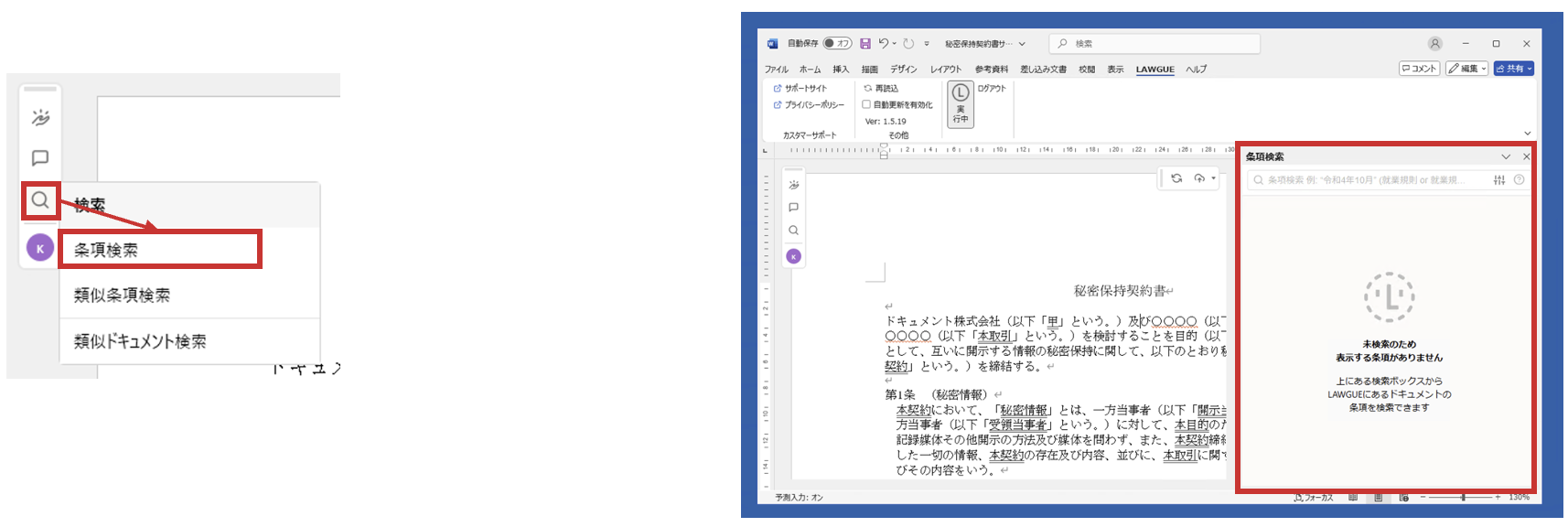Select 類似条項検索 from the search menu
Viewport: 1568px width, 527px height.
click(122, 296)
